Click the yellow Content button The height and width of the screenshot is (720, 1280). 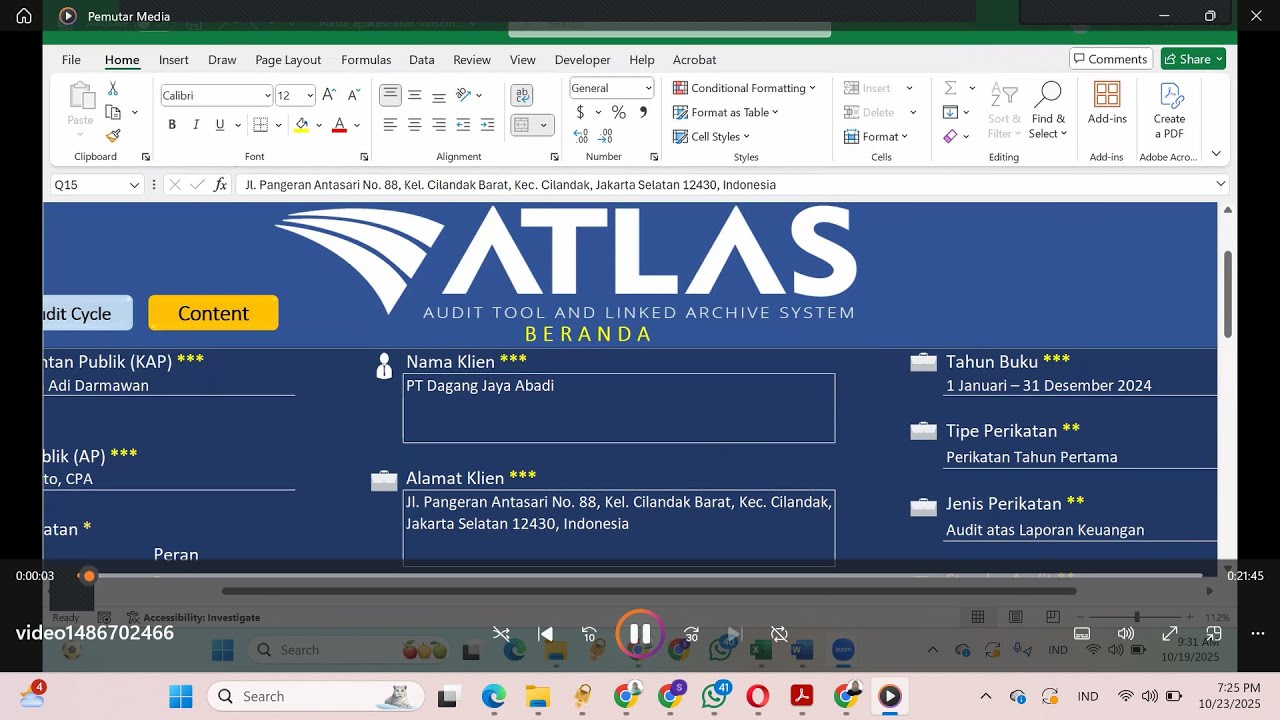pos(213,313)
